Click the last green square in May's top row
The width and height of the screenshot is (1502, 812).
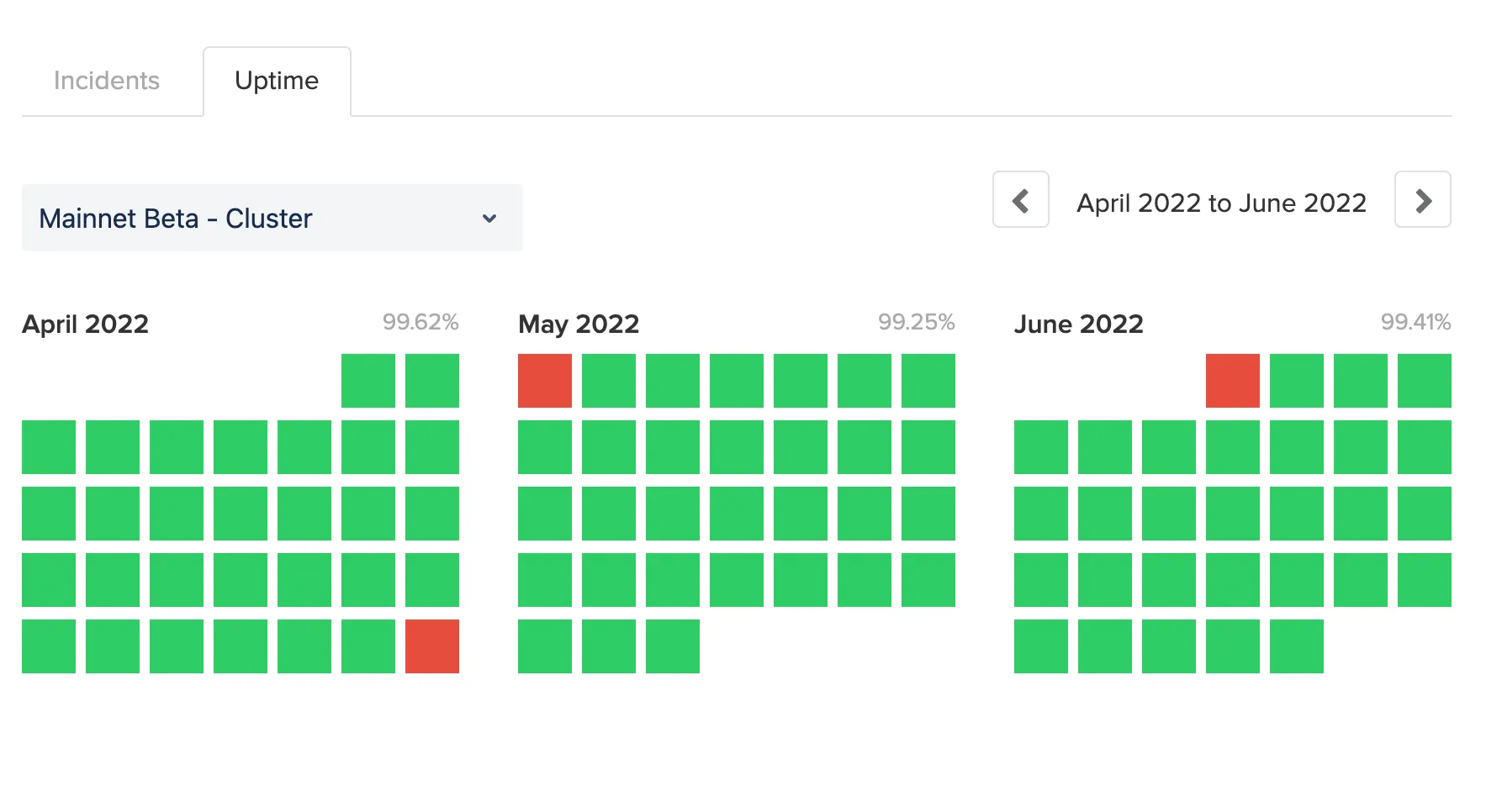pyautogui.click(x=928, y=381)
